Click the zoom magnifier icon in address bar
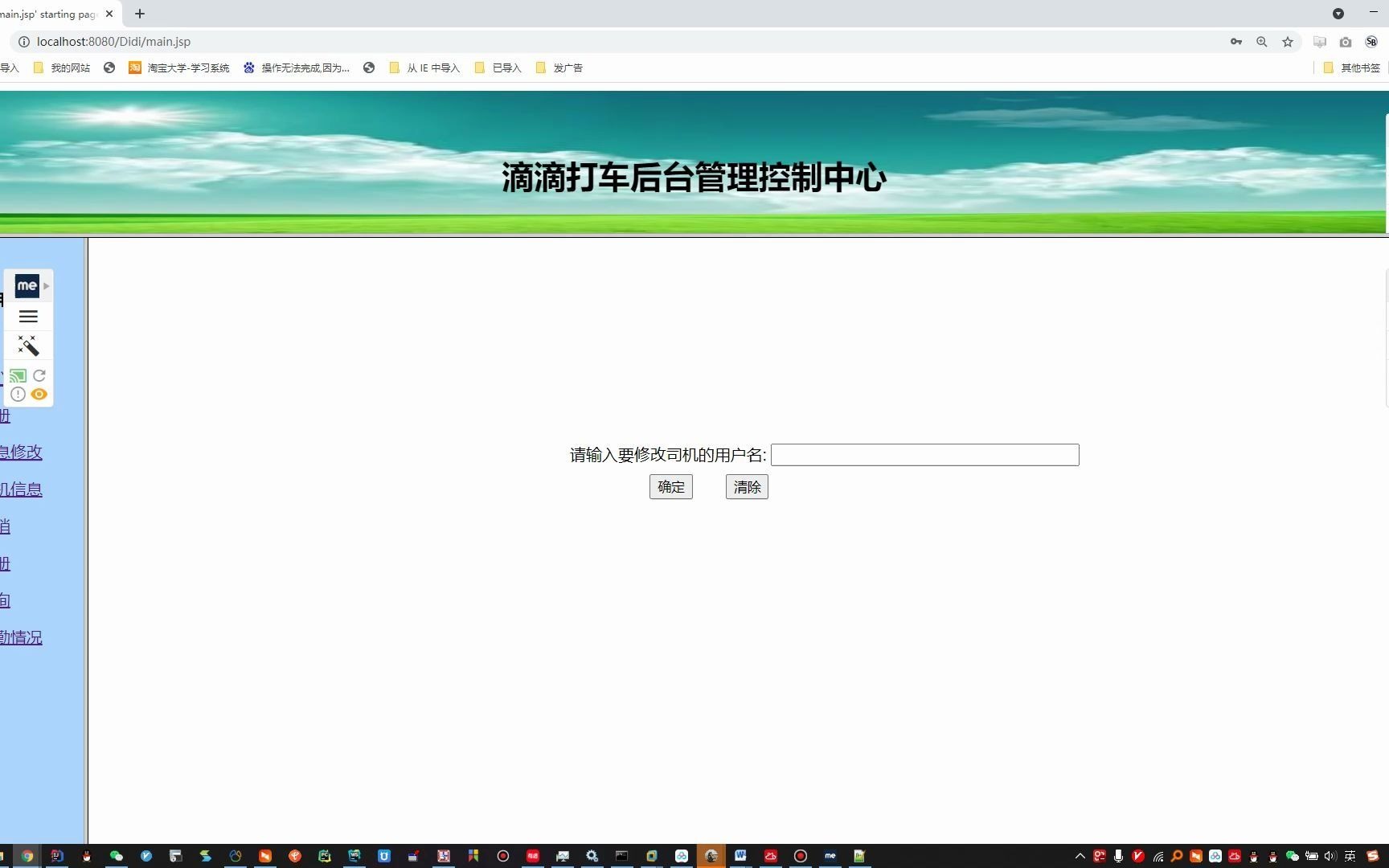 tap(1262, 42)
